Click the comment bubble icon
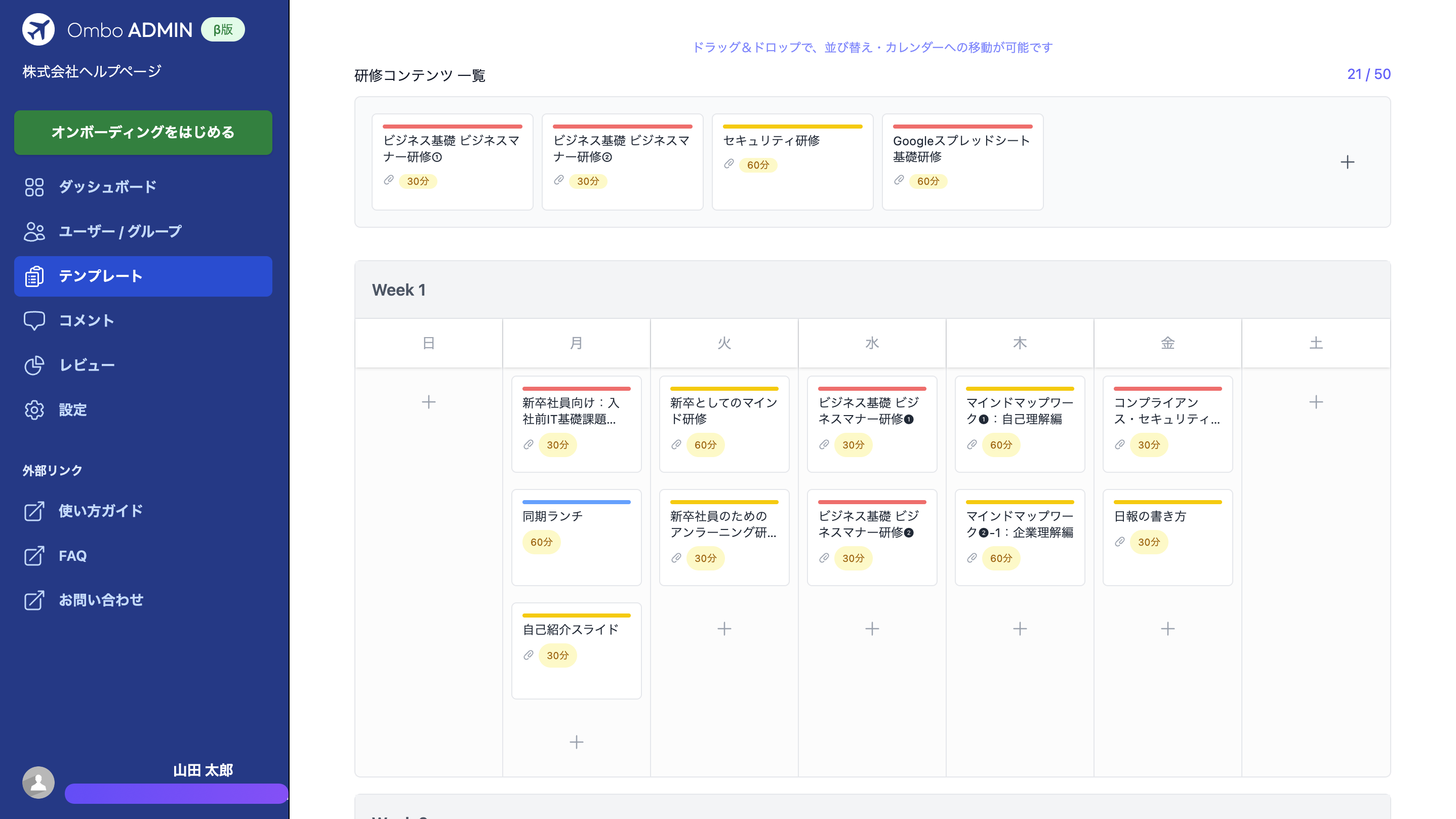This screenshot has height=819, width=1456. point(34,320)
